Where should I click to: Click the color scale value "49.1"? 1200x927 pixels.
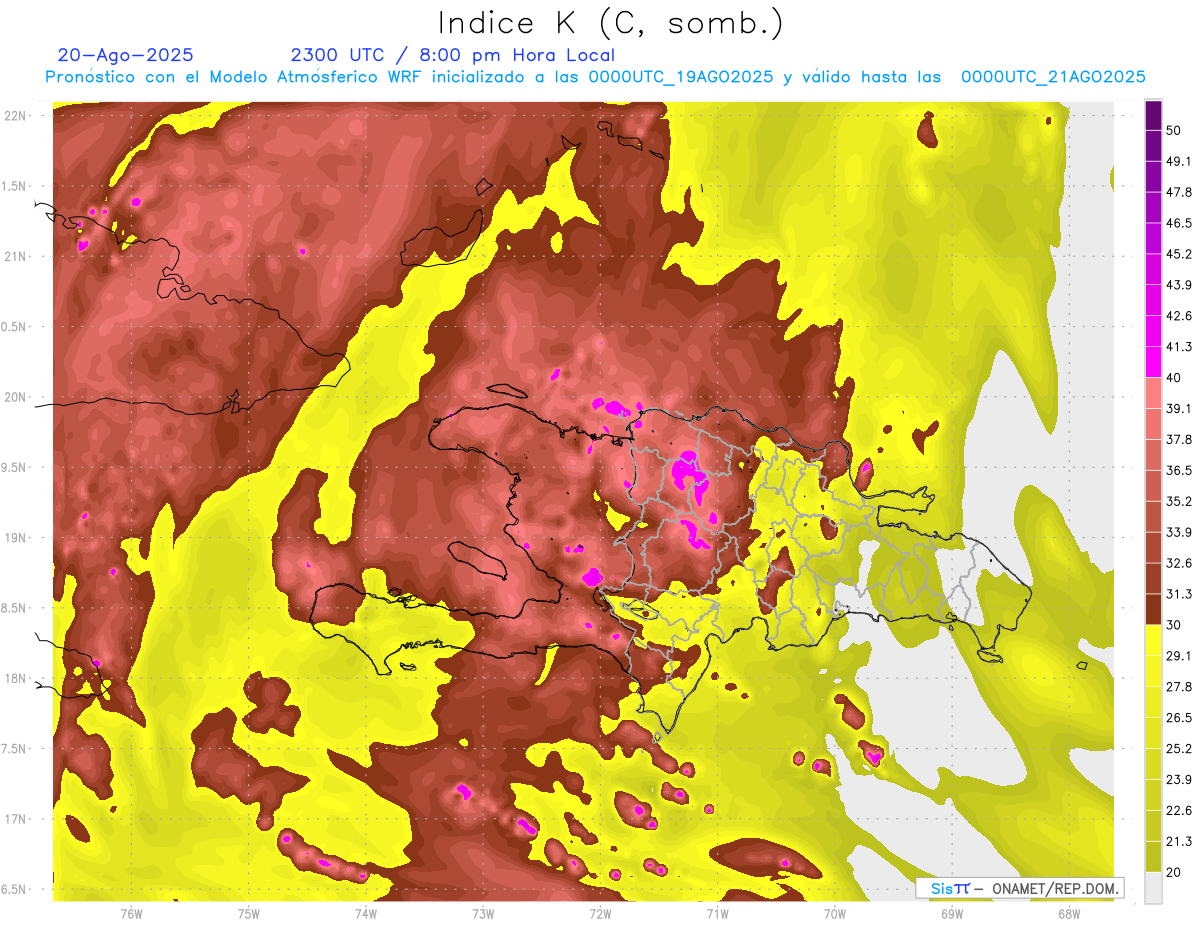click(x=1179, y=161)
